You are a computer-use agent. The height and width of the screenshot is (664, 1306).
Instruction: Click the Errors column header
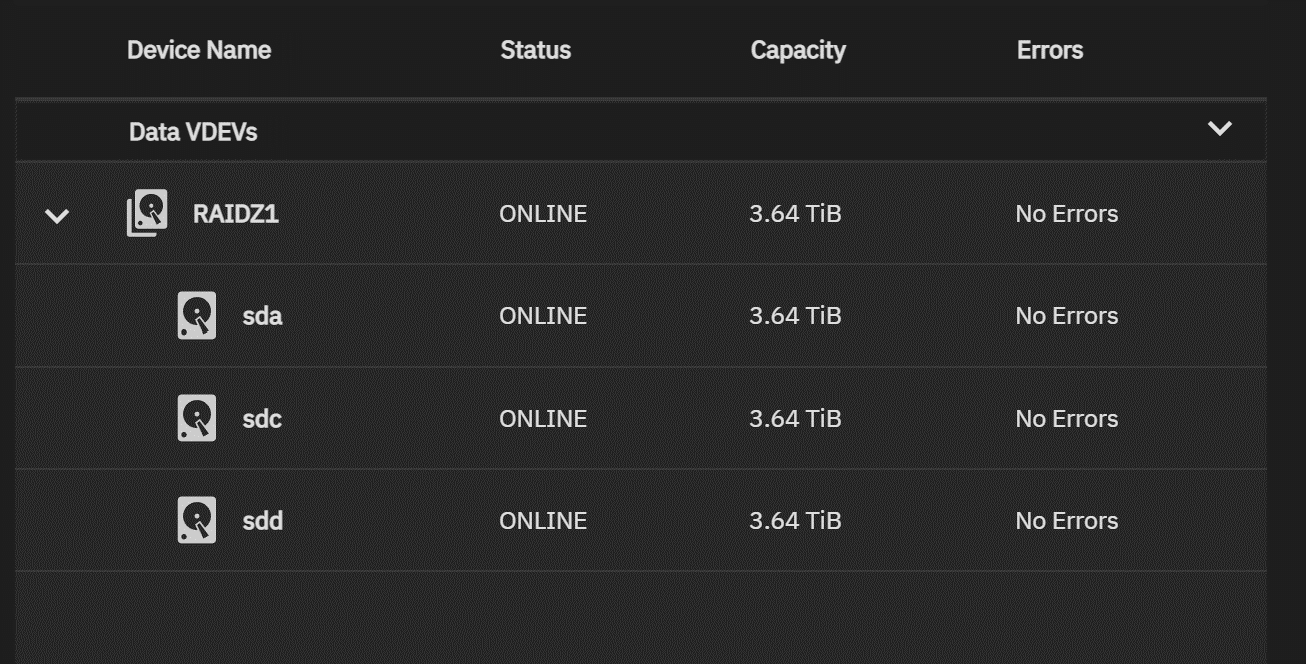coord(1049,50)
